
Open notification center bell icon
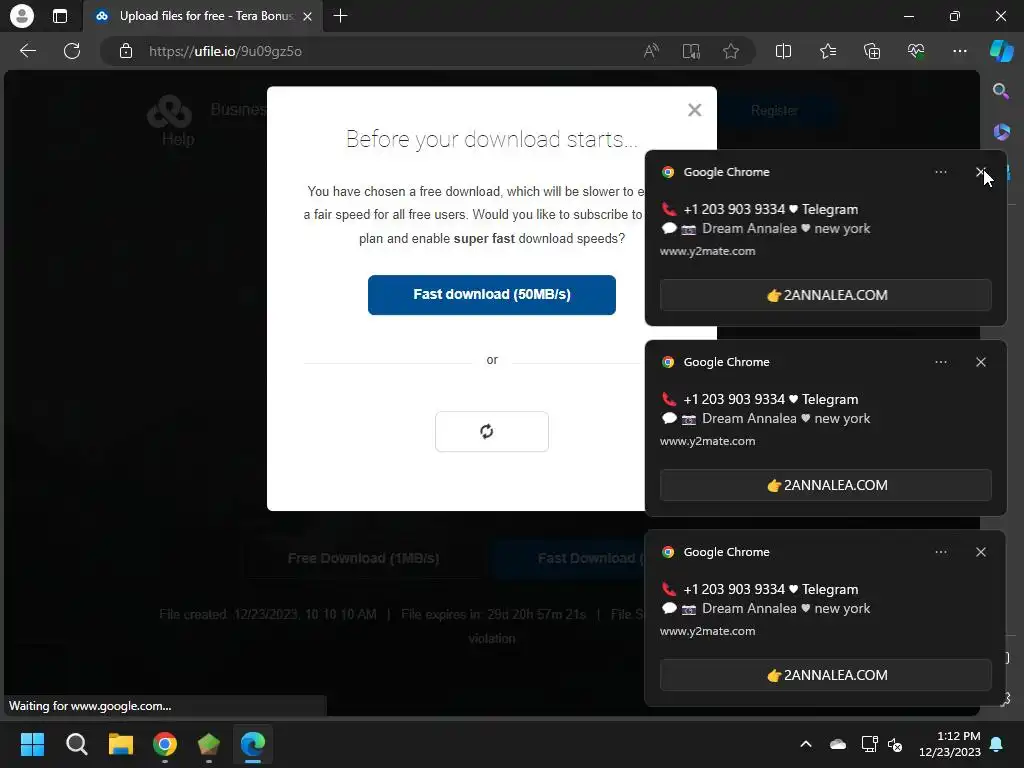[997, 744]
